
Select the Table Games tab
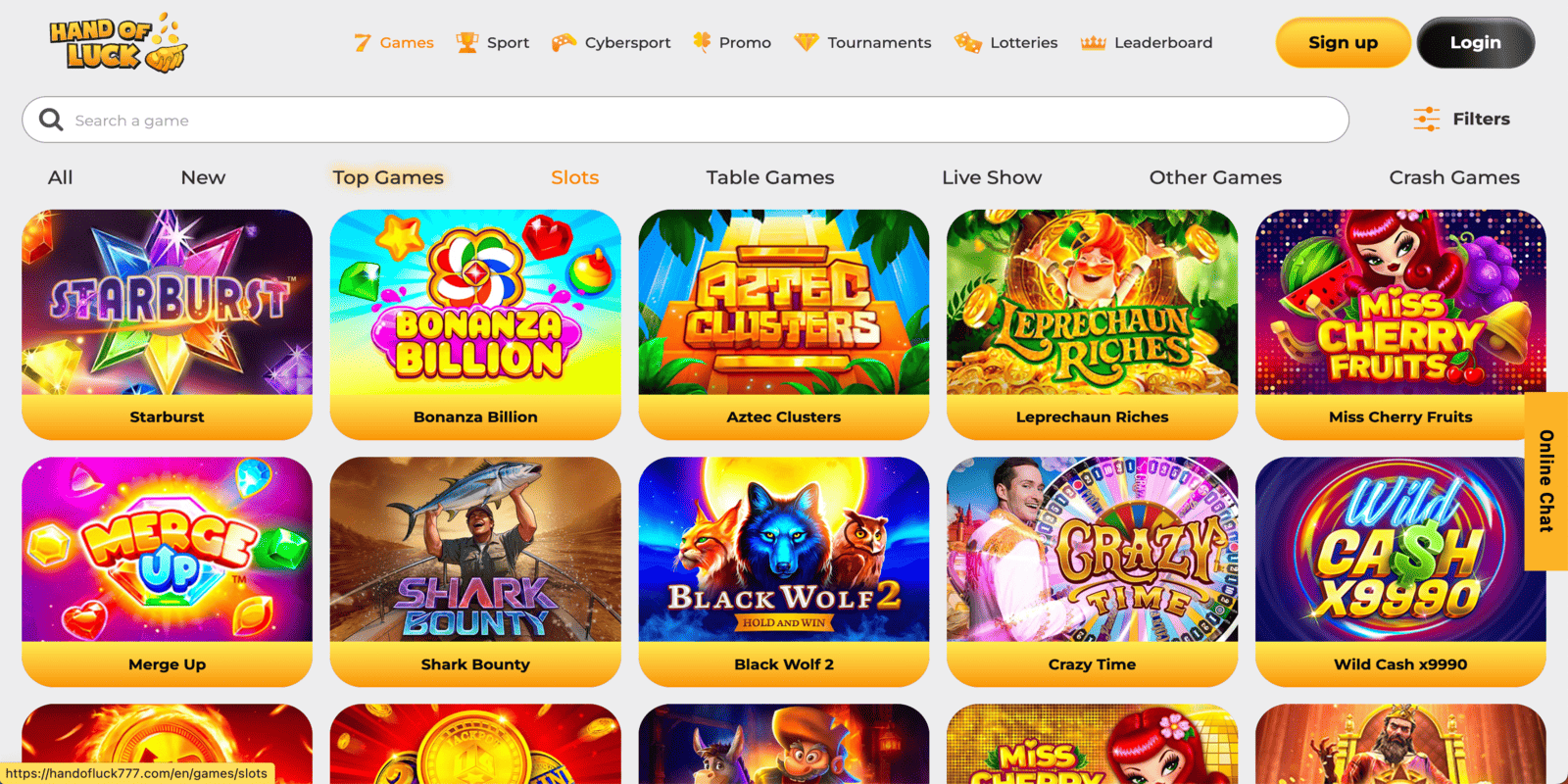click(x=770, y=177)
